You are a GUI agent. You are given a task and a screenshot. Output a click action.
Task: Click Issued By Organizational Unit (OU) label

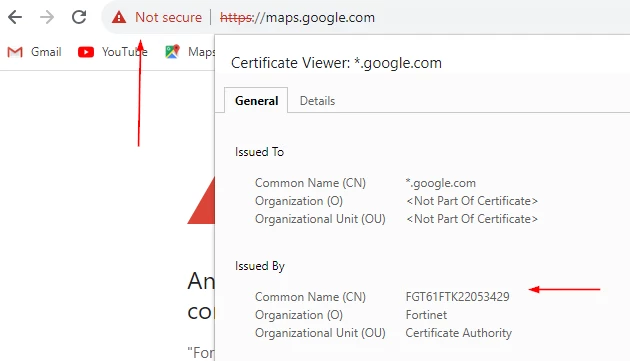tap(320, 333)
